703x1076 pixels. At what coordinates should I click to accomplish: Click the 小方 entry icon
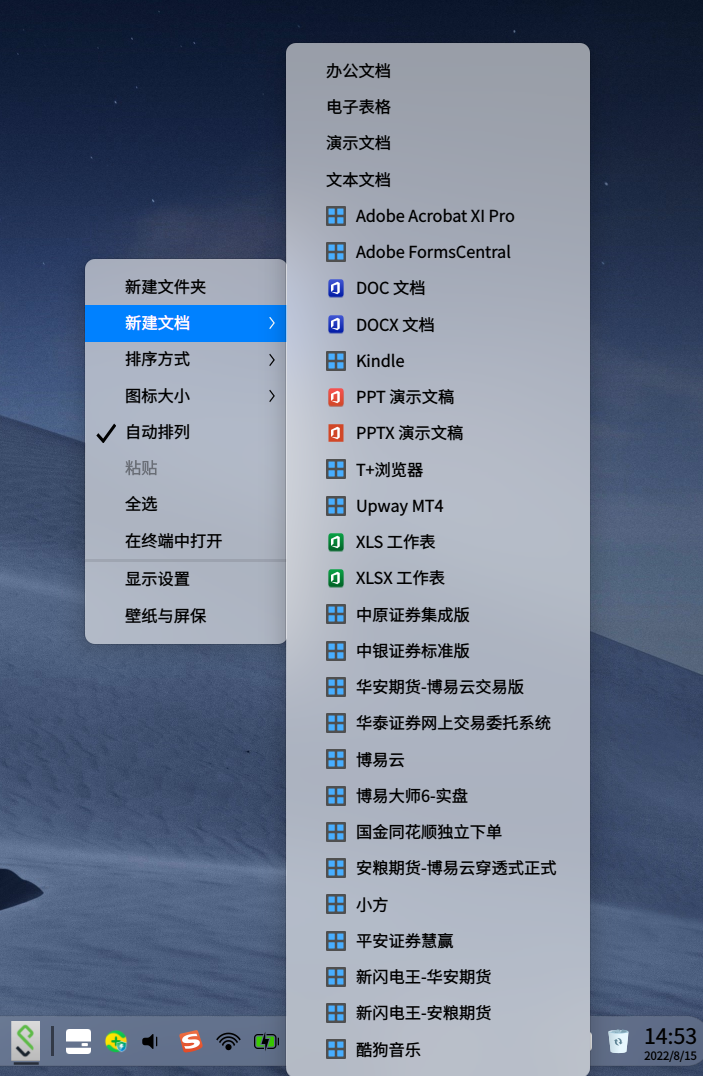[x=336, y=904]
